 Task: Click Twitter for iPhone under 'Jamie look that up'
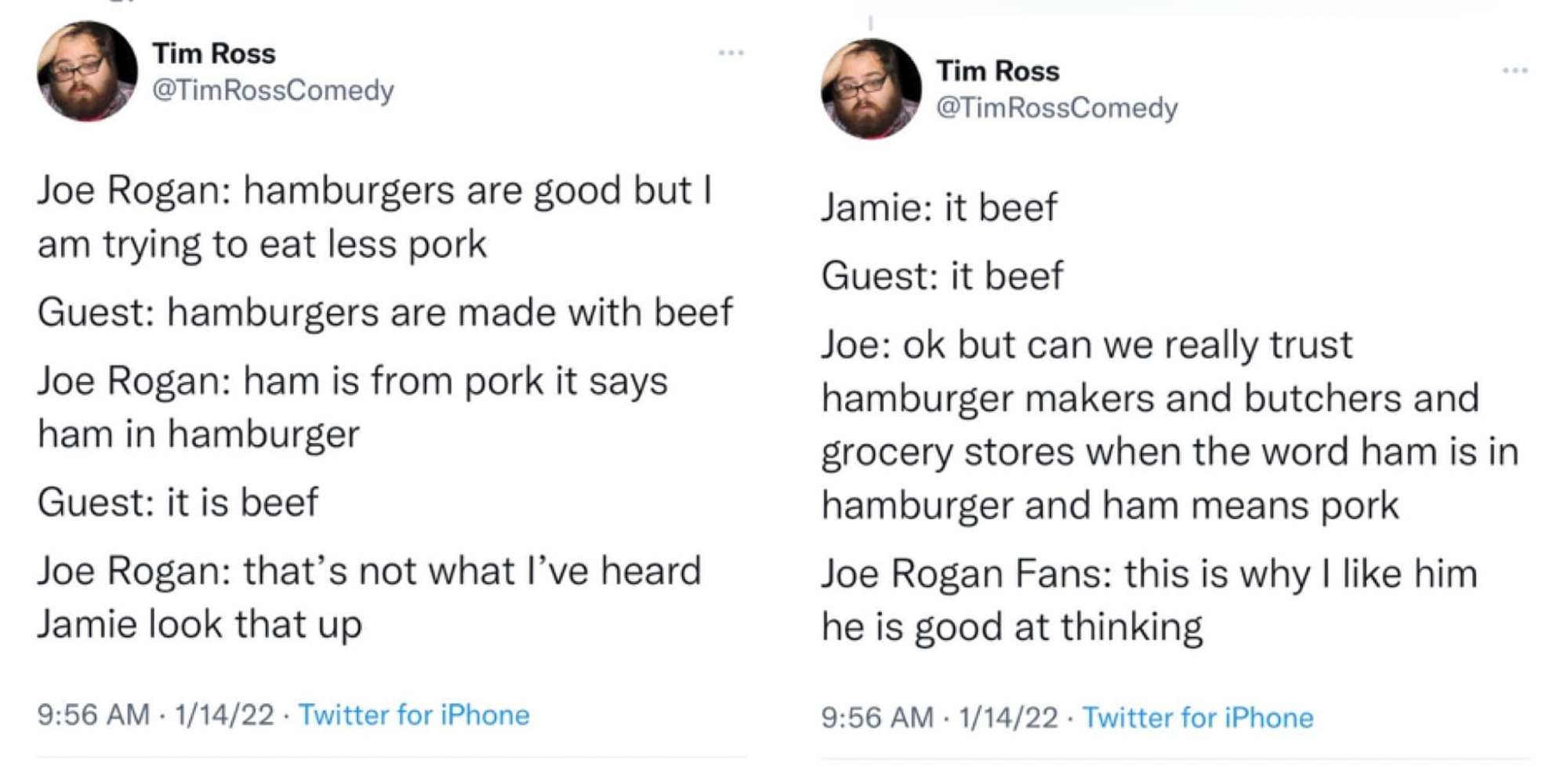click(x=414, y=715)
